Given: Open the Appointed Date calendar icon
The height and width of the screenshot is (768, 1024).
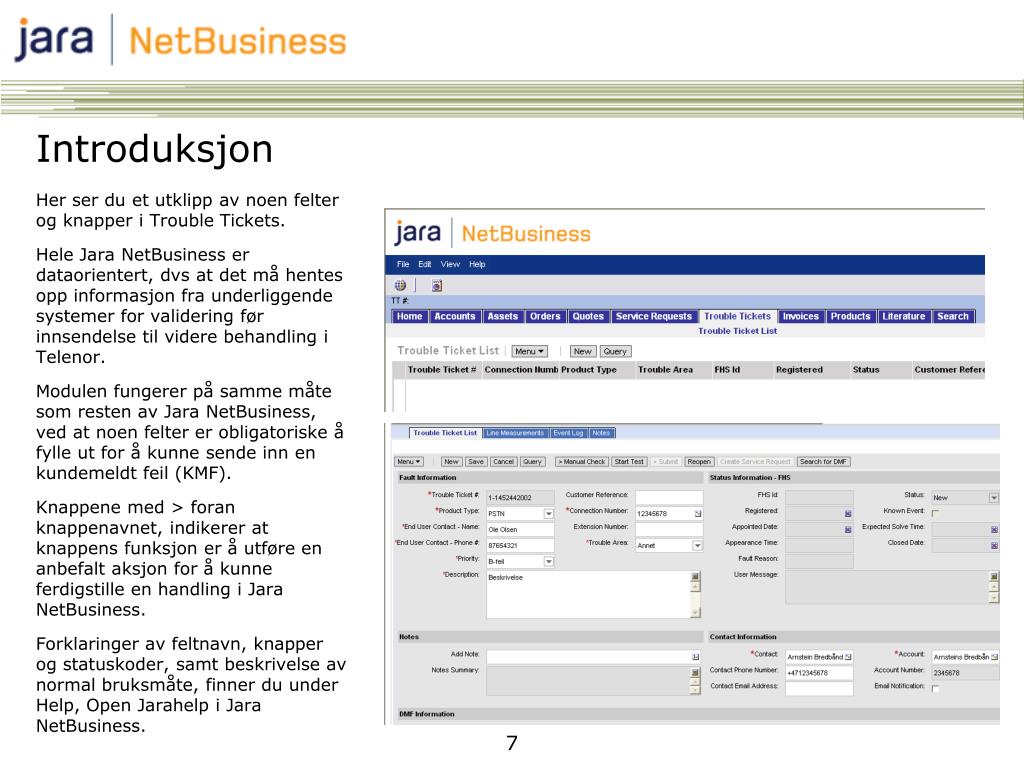Looking at the screenshot, I should (x=848, y=530).
